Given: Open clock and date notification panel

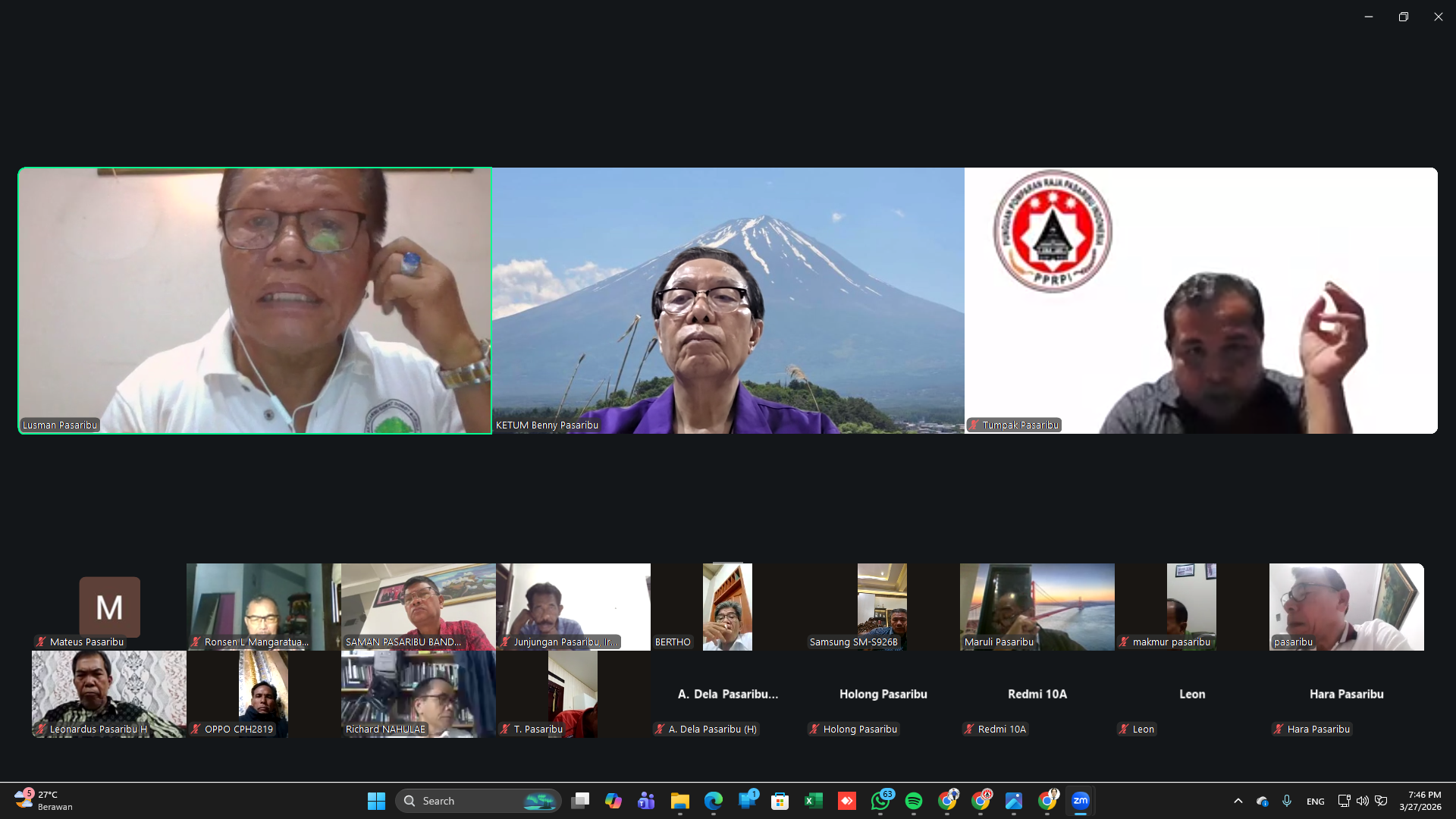Looking at the screenshot, I should [1420, 801].
